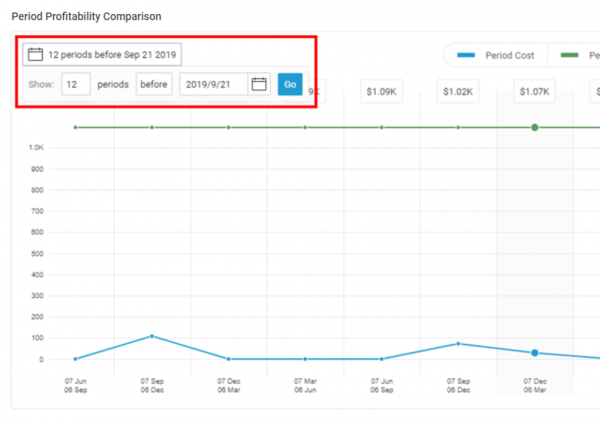Click the first '07 Dec 06 Mar' axis label

coord(228,385)
